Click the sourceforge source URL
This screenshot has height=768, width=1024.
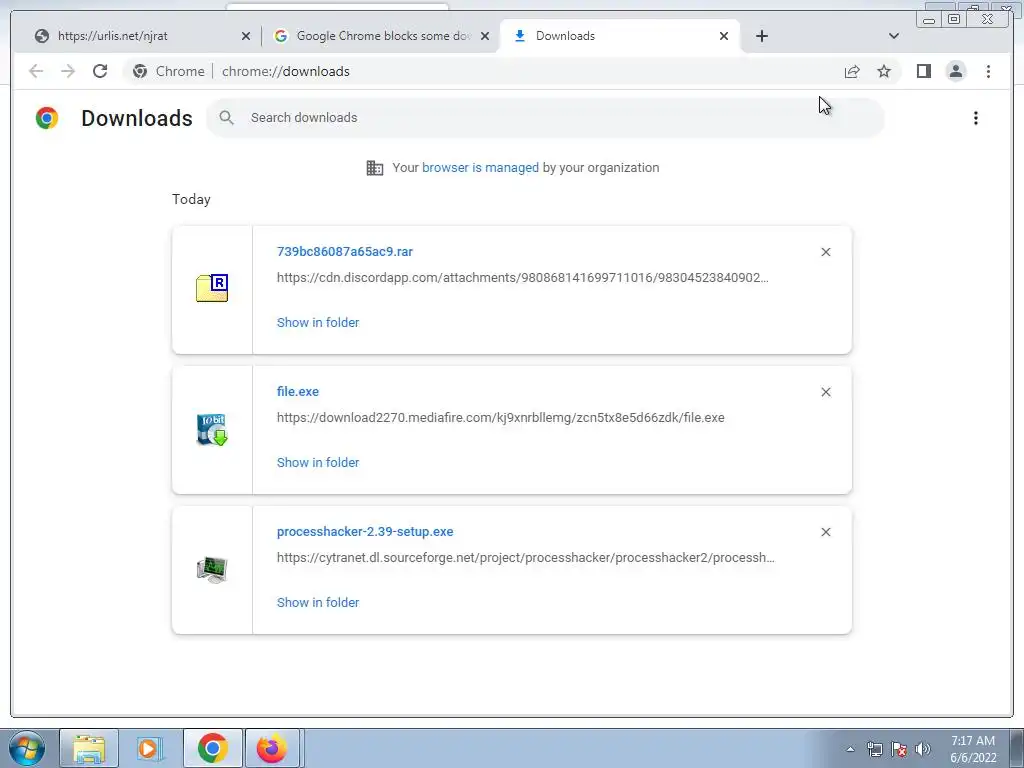[525, 558]
